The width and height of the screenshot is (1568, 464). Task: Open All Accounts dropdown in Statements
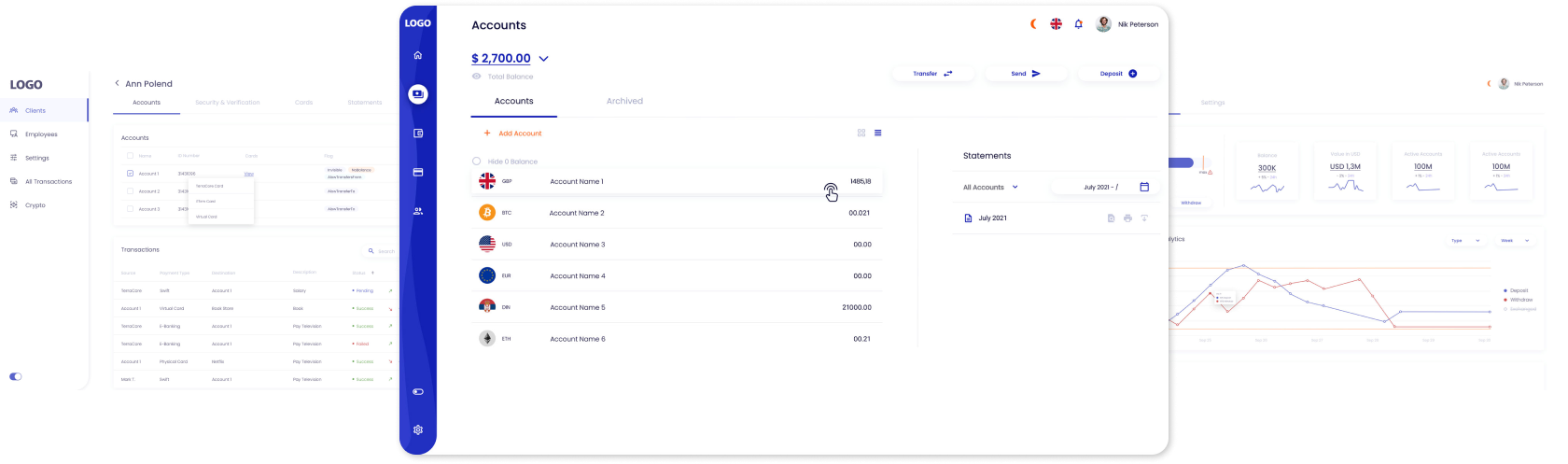(x=990, y=188)
